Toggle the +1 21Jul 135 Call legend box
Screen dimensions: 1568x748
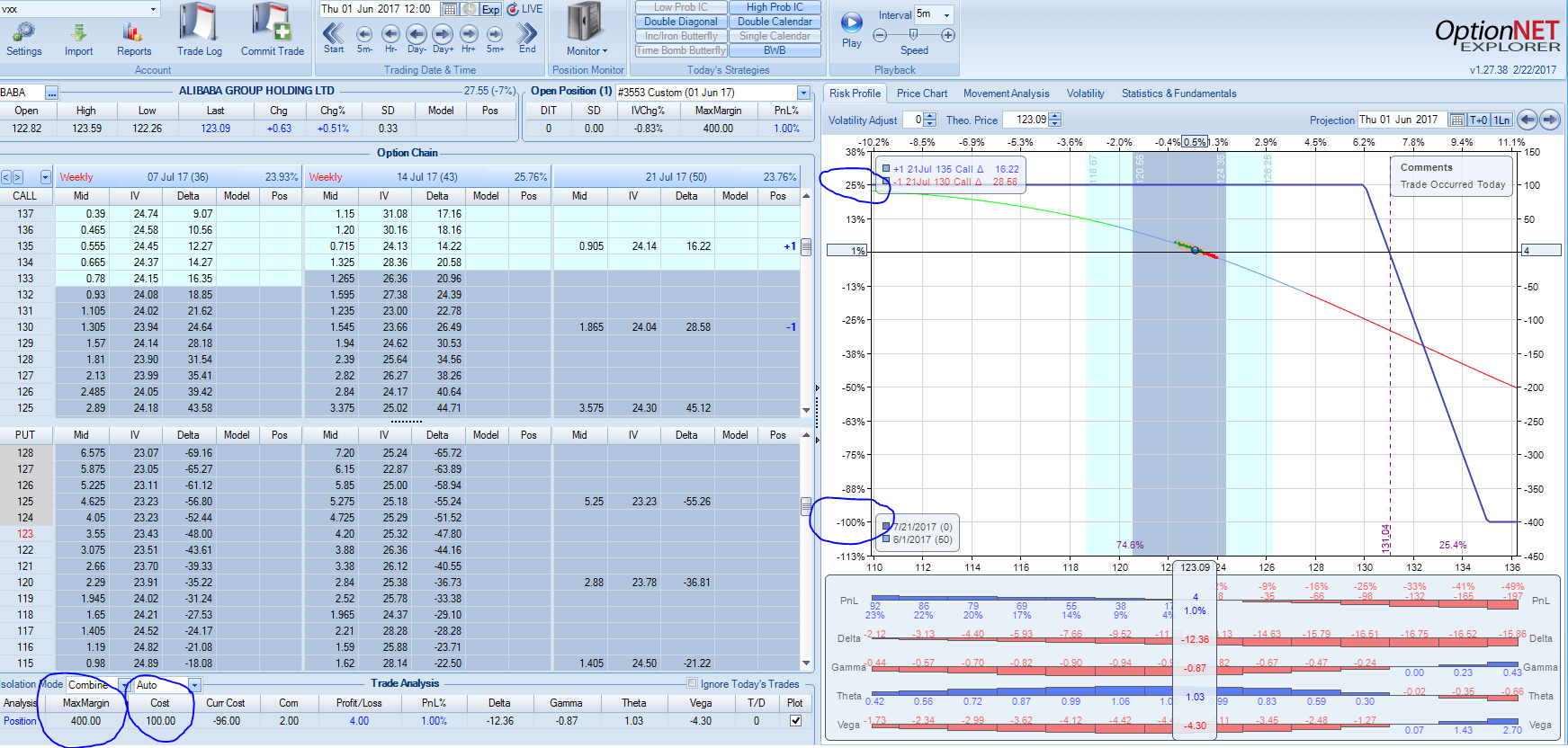(x=886, y=168)
